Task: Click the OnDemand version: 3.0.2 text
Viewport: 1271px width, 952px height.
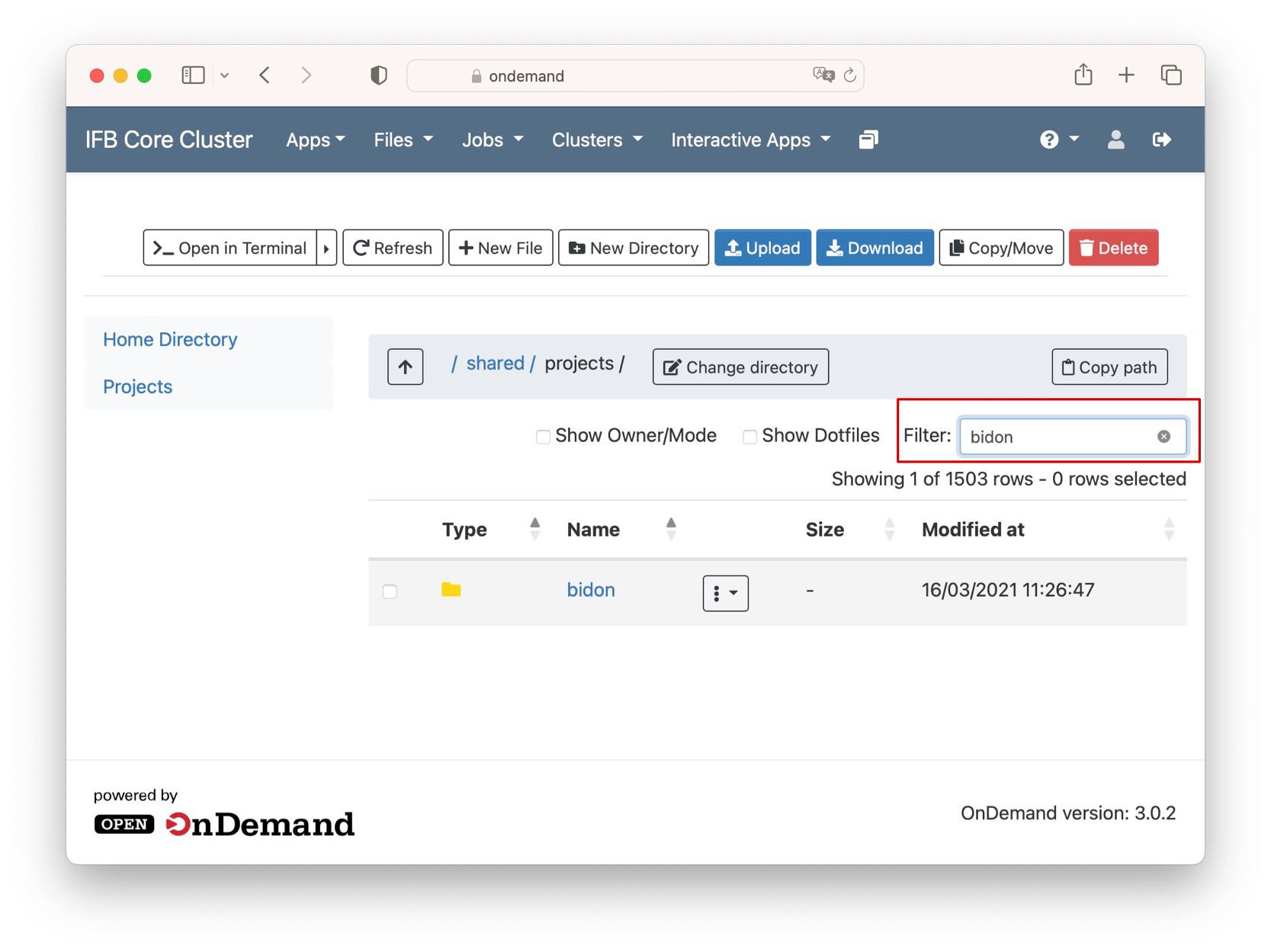Action: point(1068,813)
